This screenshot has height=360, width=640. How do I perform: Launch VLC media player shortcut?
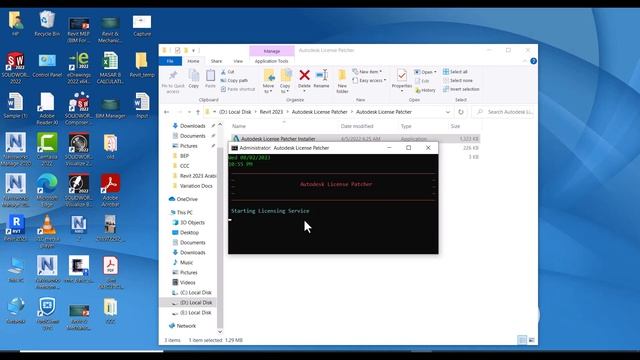tap(47, 231)
